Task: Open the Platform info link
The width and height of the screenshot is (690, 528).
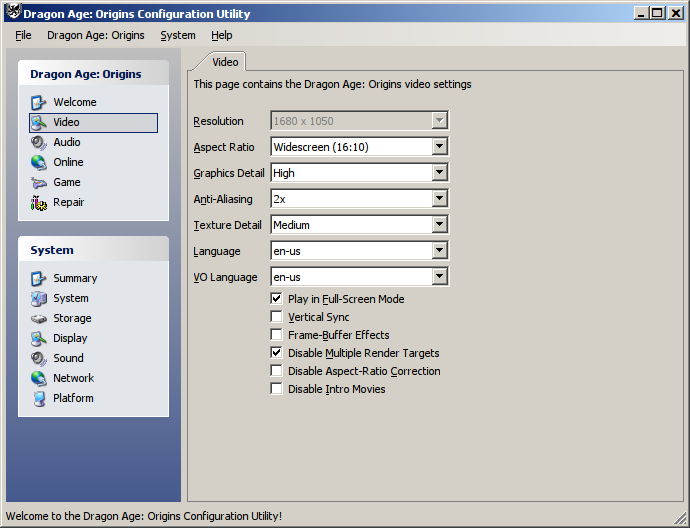Action: (x=73, y=398)
